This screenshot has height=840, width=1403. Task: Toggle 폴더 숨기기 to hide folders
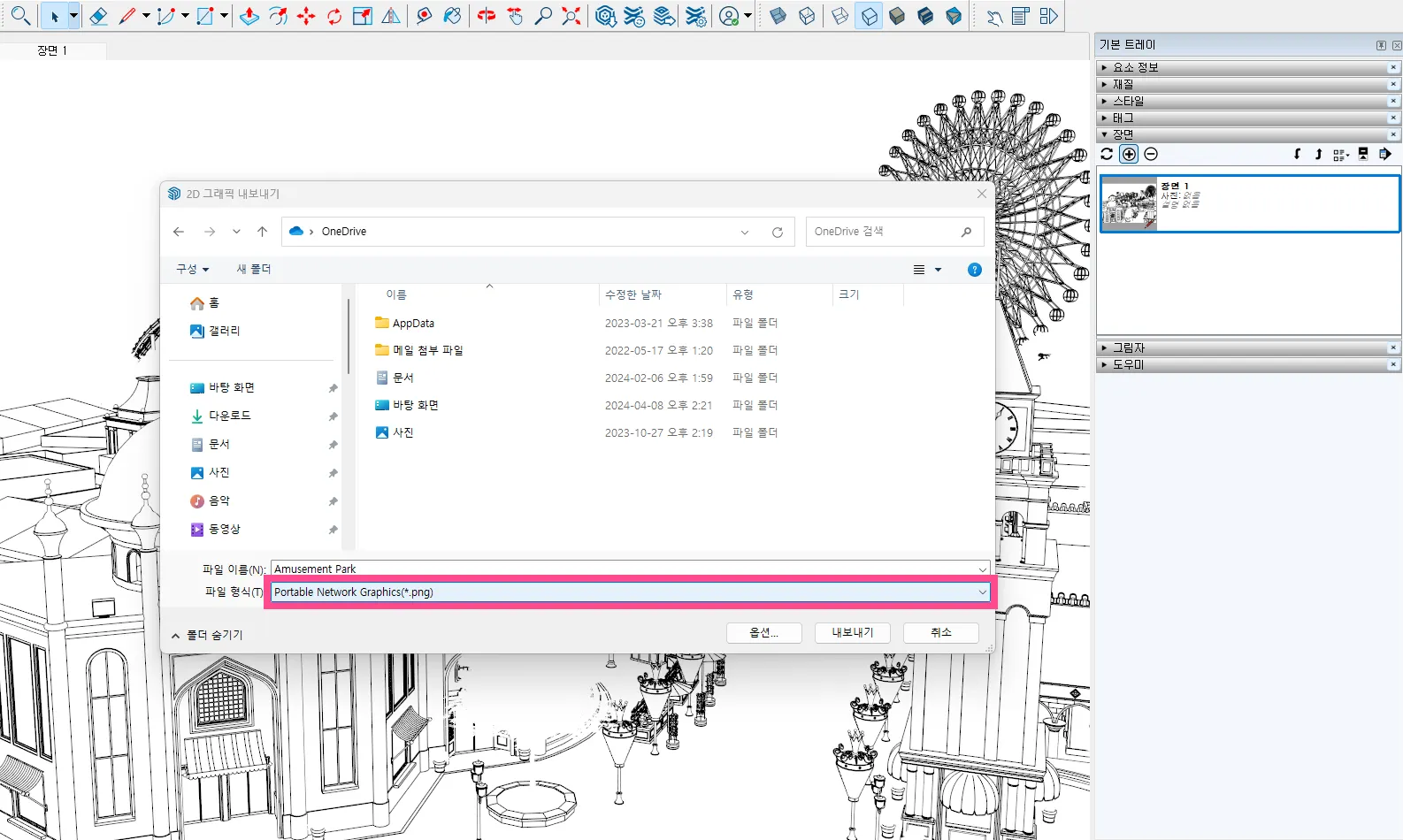point(207,635)
